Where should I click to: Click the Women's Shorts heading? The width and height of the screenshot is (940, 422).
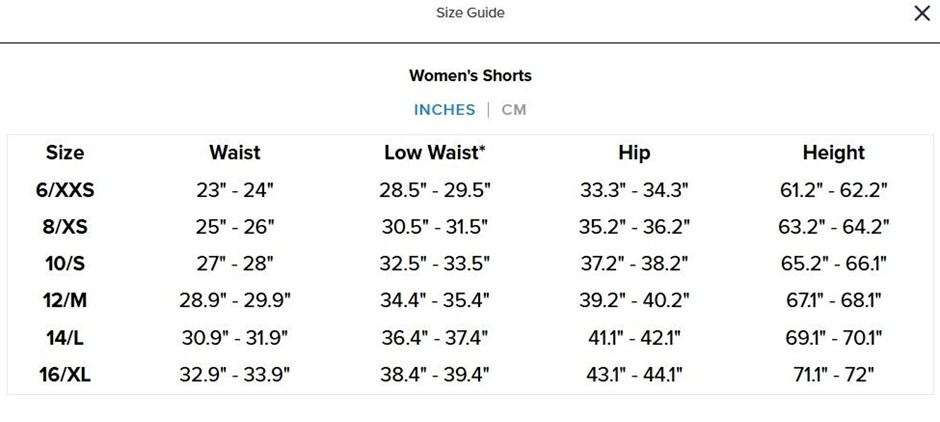pyautogui.click(x=470, y=75)
